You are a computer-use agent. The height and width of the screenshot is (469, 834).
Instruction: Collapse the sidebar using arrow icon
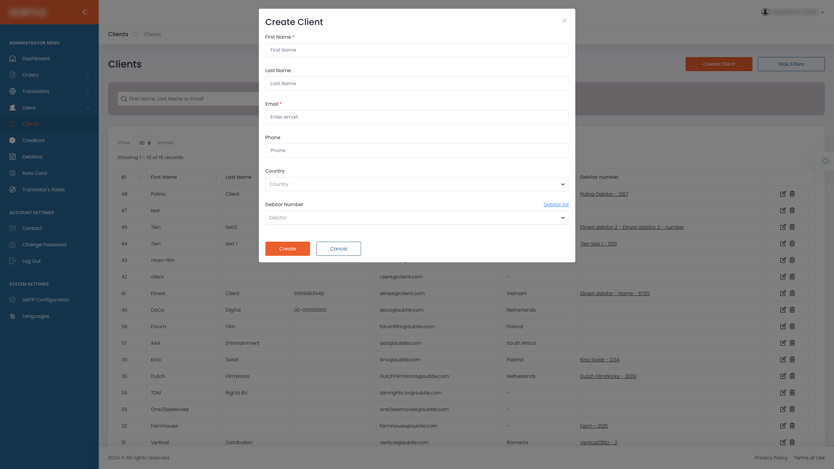84,12
